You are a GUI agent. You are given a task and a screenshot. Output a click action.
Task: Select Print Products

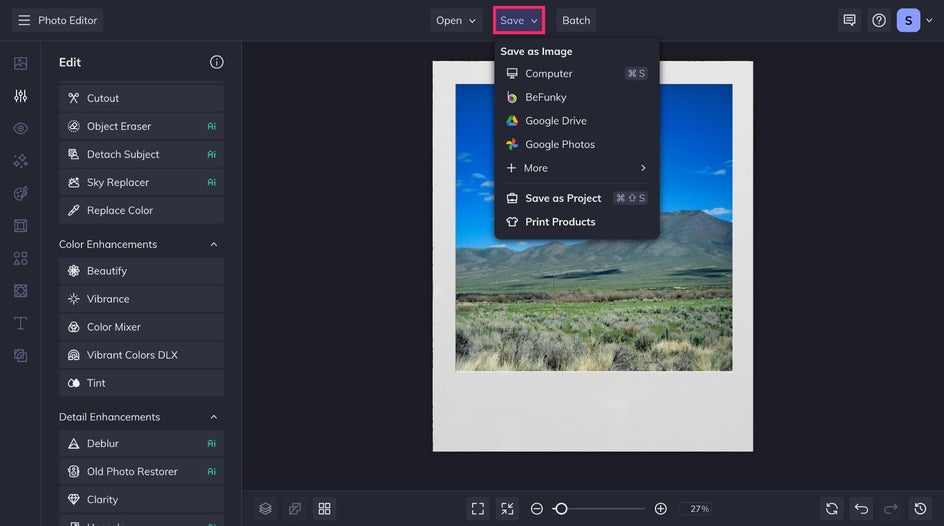point(577,221)
